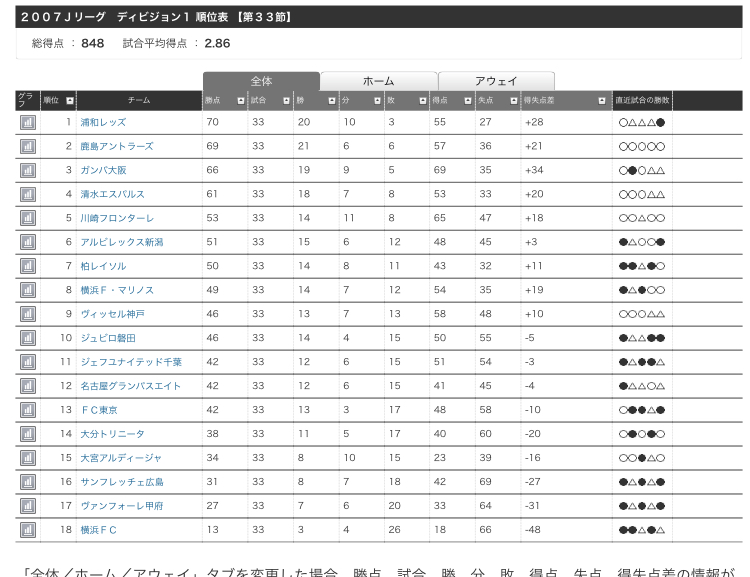Open graph icon for 横浜FC row
Screen dimensions: 750x577
pos(28,530)
